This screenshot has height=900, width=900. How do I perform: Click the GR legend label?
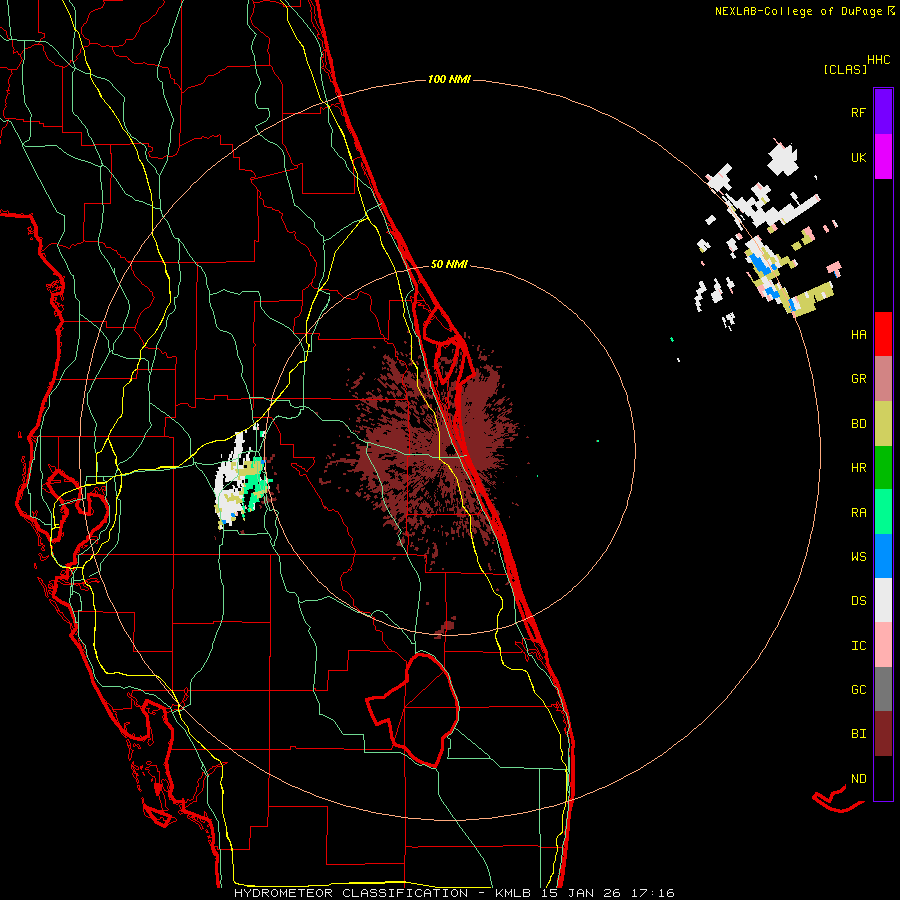[858, 379]
